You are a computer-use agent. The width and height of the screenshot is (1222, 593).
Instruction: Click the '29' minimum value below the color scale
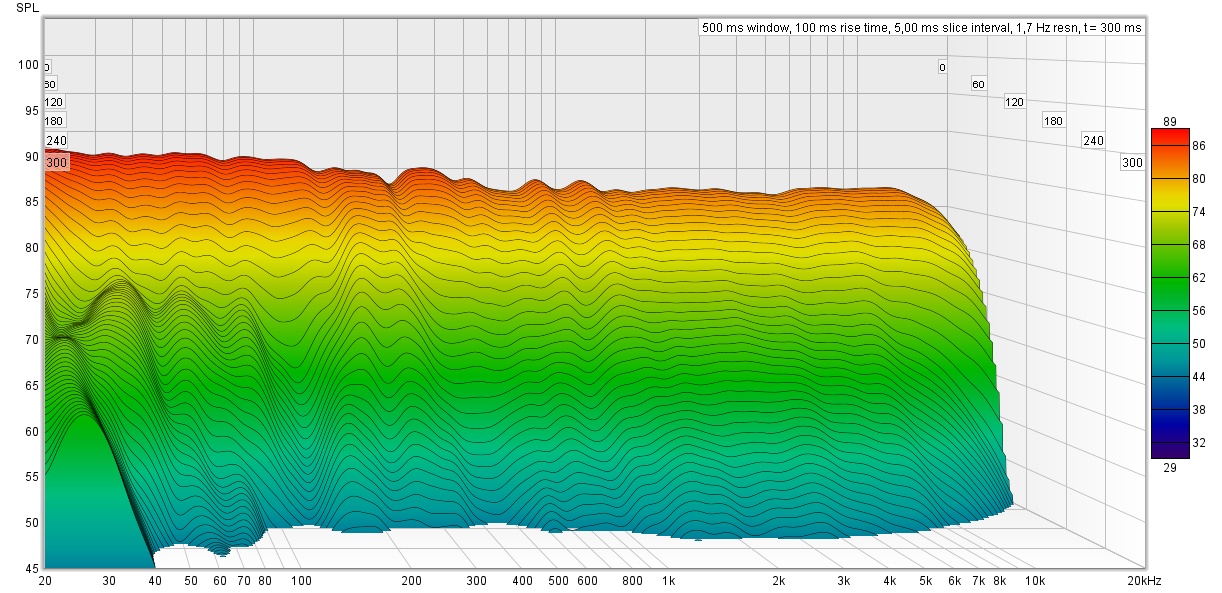[x=1169, y=466]
